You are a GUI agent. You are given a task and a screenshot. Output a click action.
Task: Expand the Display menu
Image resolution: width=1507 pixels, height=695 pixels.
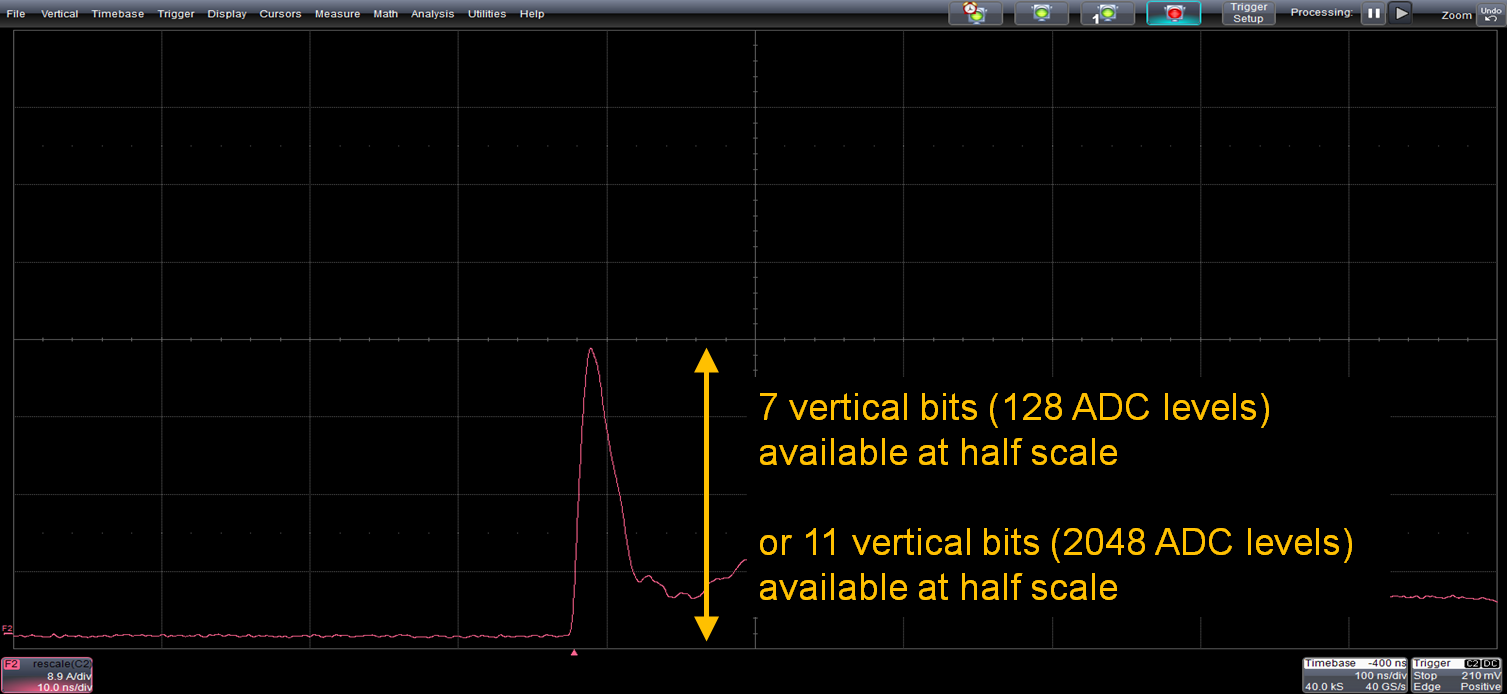[x=226, y=13]
